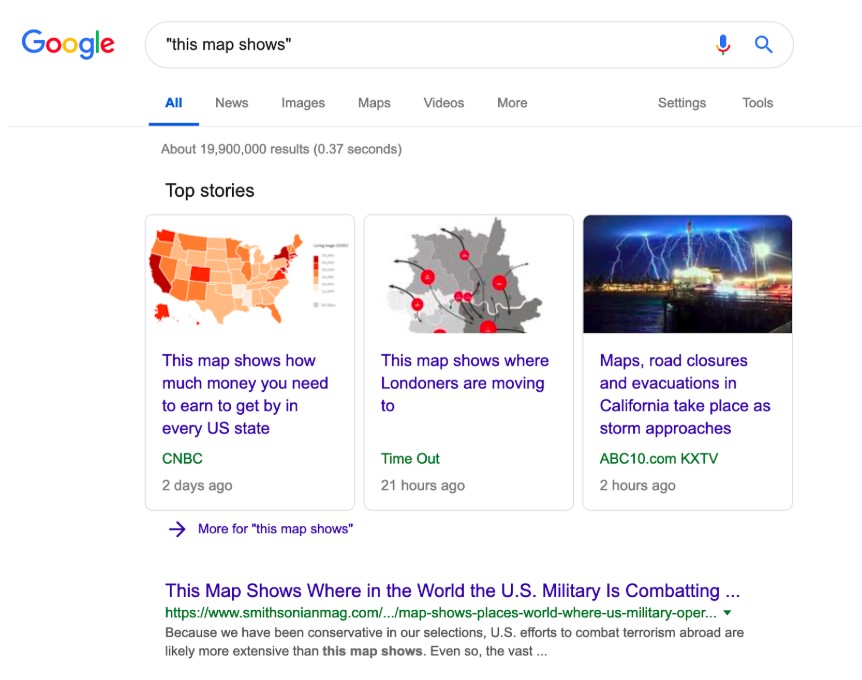Expand Smithsonian result URL dropdown arrow
Viewport: 862px width, 680px height.
(x=727, y=612)
